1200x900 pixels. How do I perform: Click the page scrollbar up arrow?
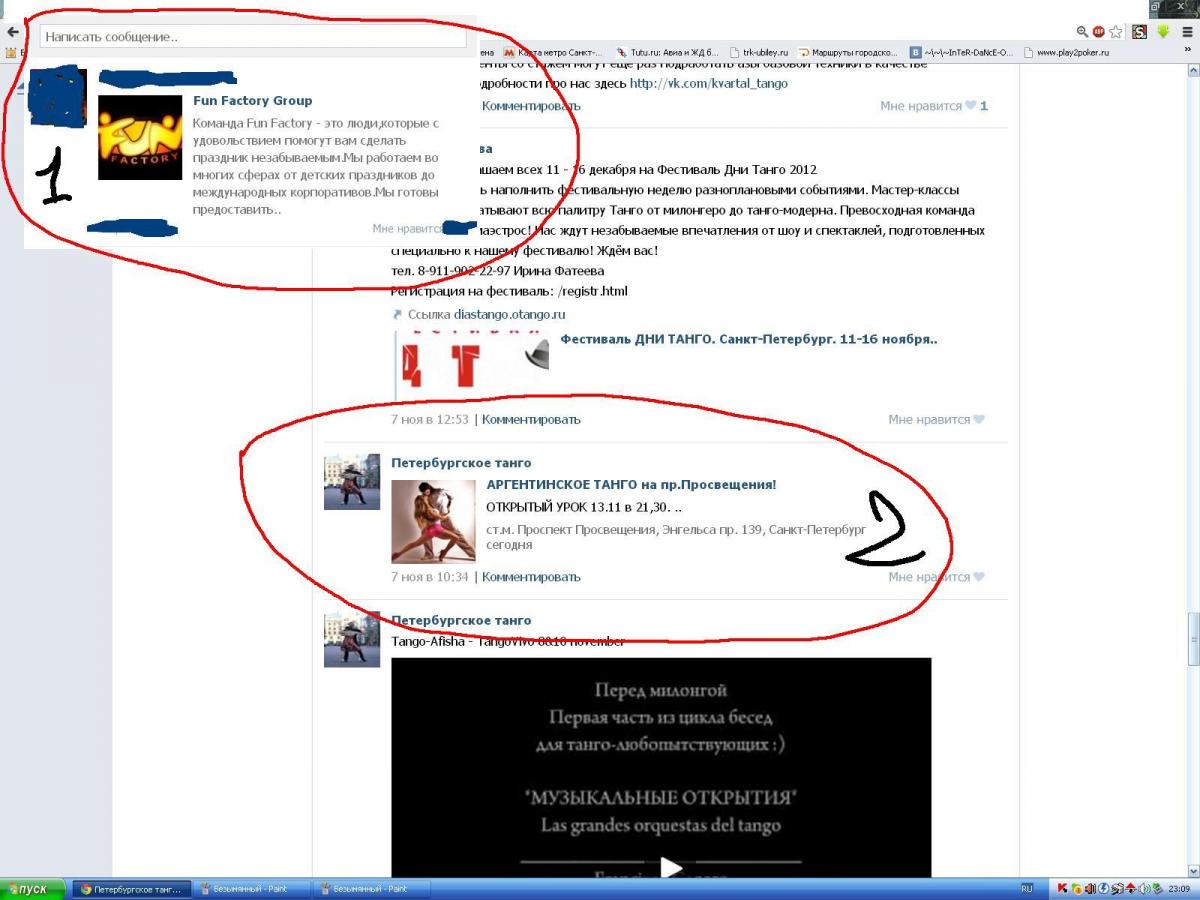[1192, 71]
